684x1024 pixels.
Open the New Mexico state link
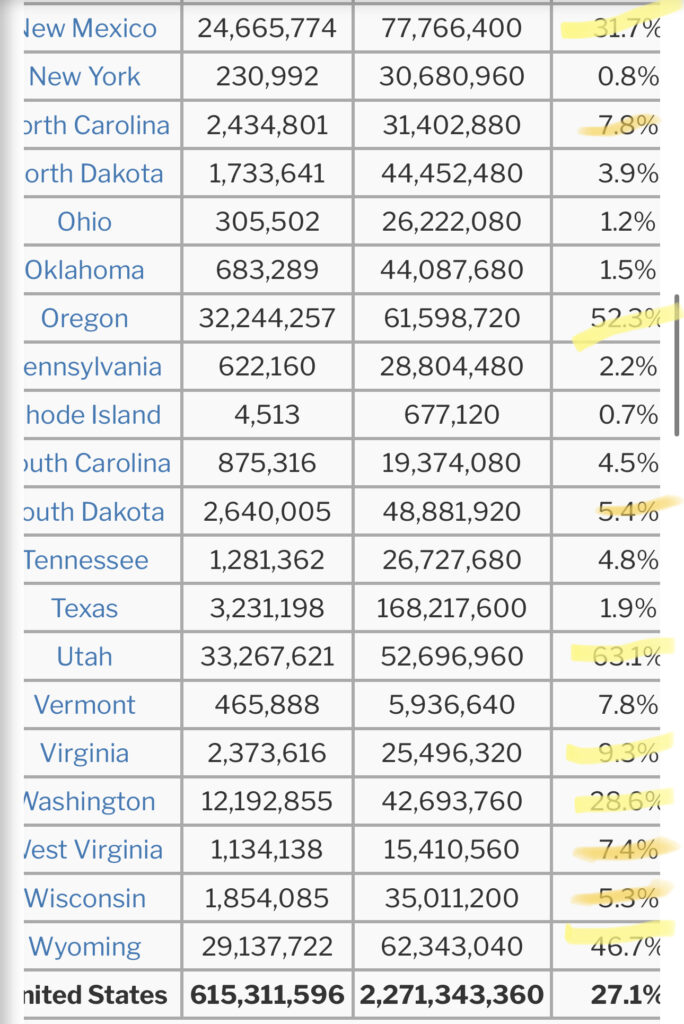pos(90,29)
